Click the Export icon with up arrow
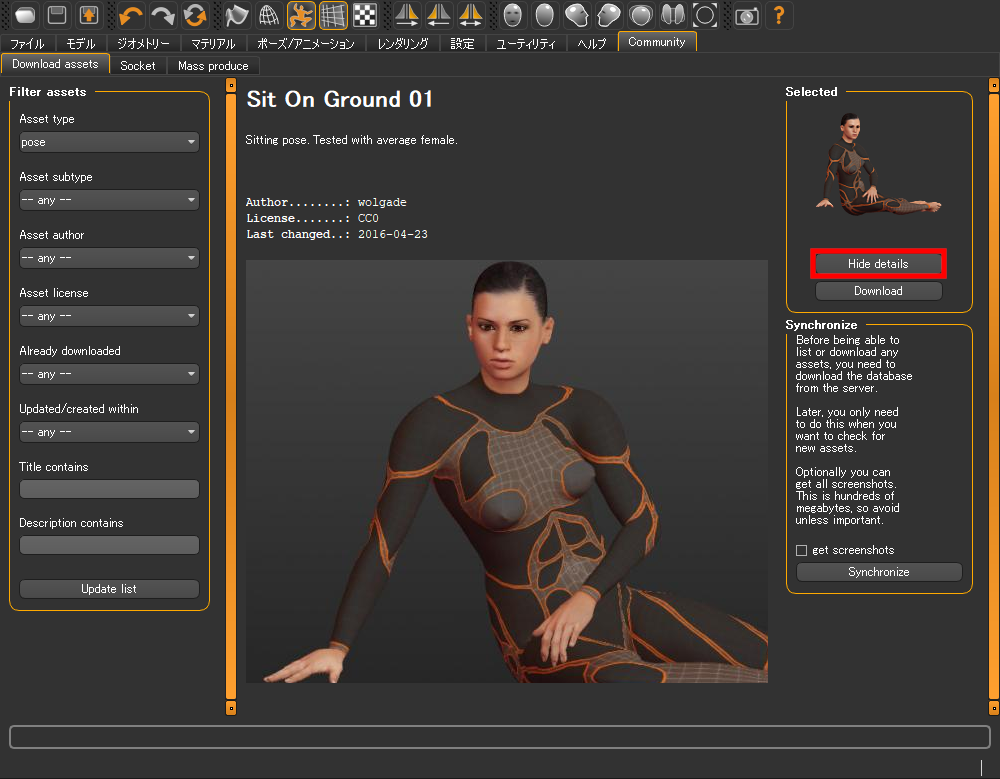The height and width of the screenshot is (779, 1000). point(89,15)
